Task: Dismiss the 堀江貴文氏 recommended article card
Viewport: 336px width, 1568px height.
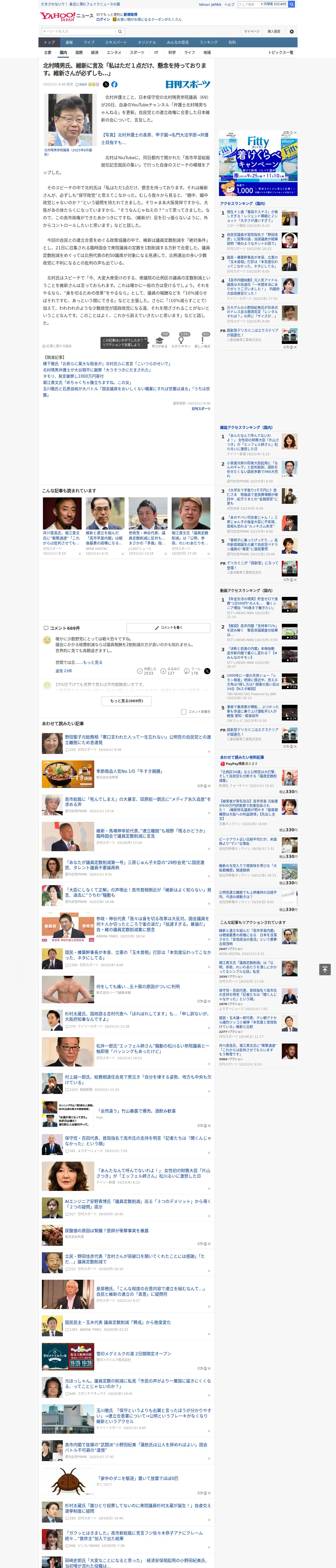Action: tap(209, 554)
